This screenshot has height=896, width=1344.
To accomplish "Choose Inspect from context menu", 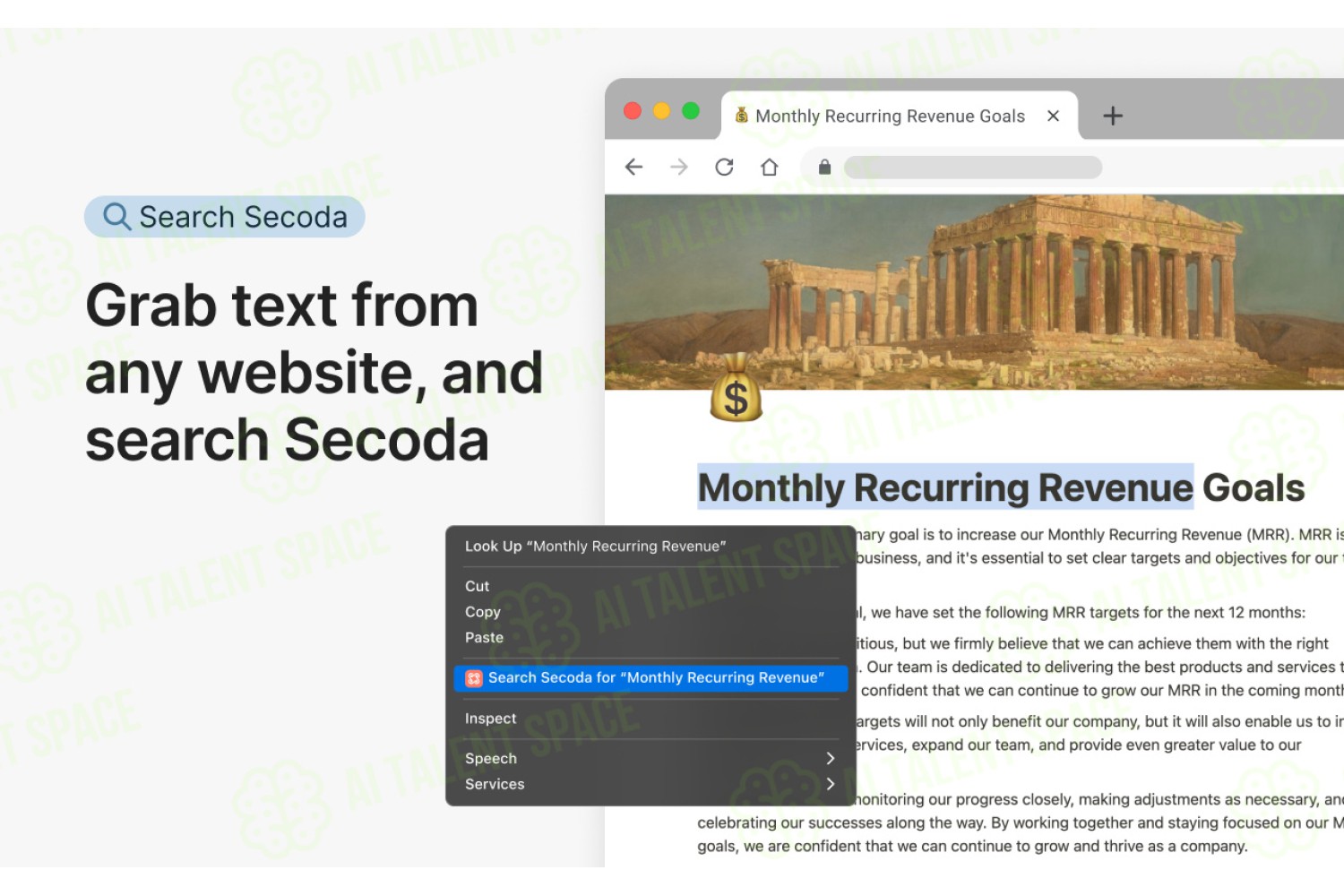I will [490, 718].
